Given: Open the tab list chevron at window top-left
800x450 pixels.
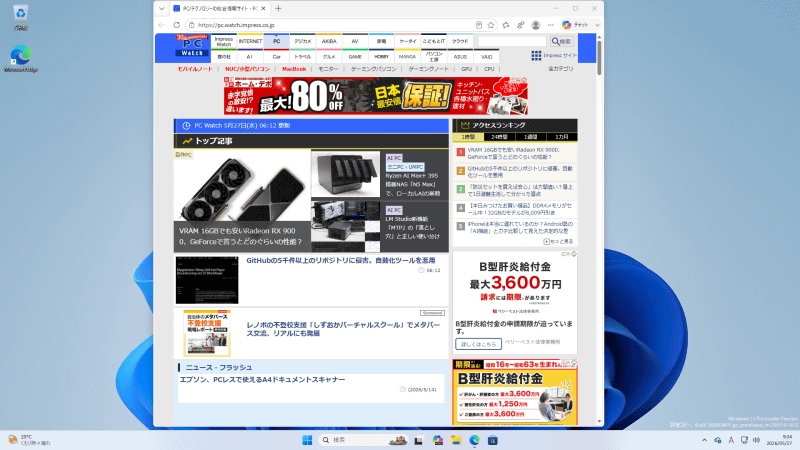Looking at the screenshot, I should (x=162, y=9).
